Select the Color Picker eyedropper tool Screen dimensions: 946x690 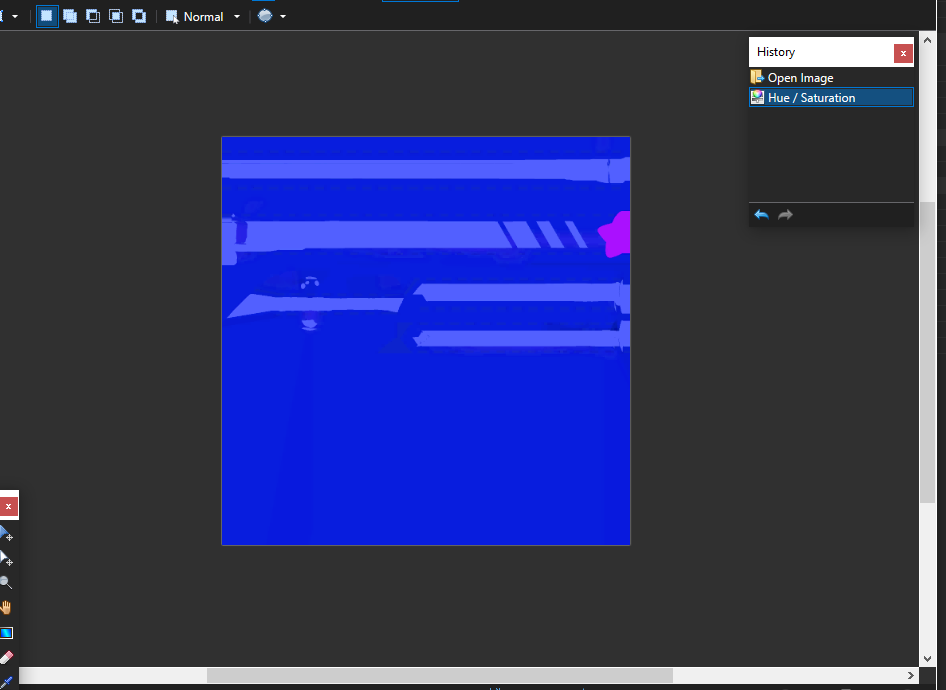[x=6, y=683]
